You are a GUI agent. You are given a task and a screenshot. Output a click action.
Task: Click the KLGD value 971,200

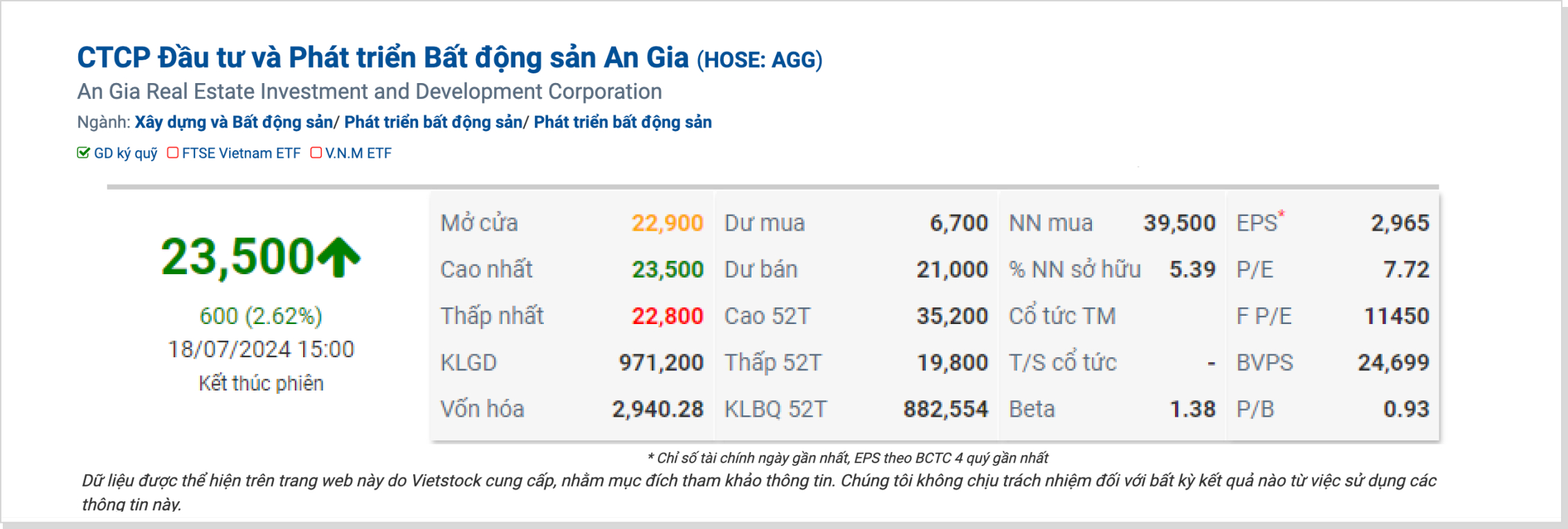pos(661,363)
